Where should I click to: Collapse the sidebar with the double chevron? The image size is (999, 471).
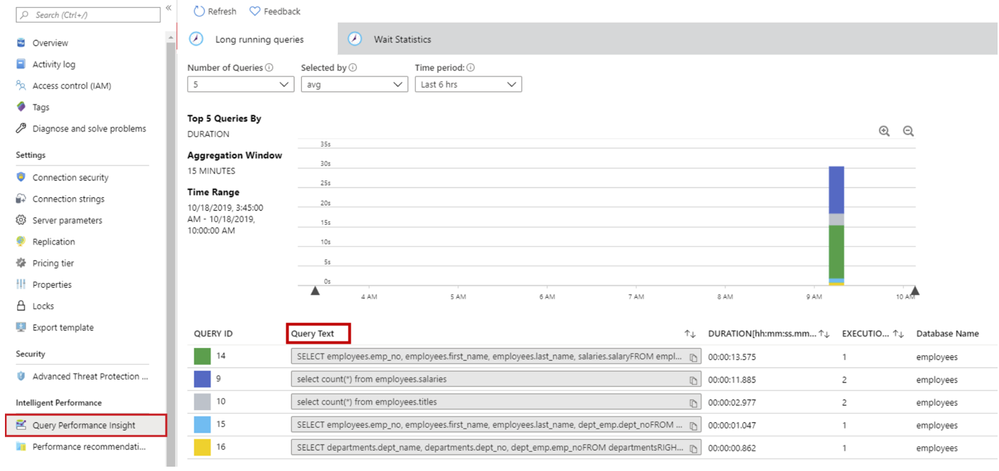[168, 8]
